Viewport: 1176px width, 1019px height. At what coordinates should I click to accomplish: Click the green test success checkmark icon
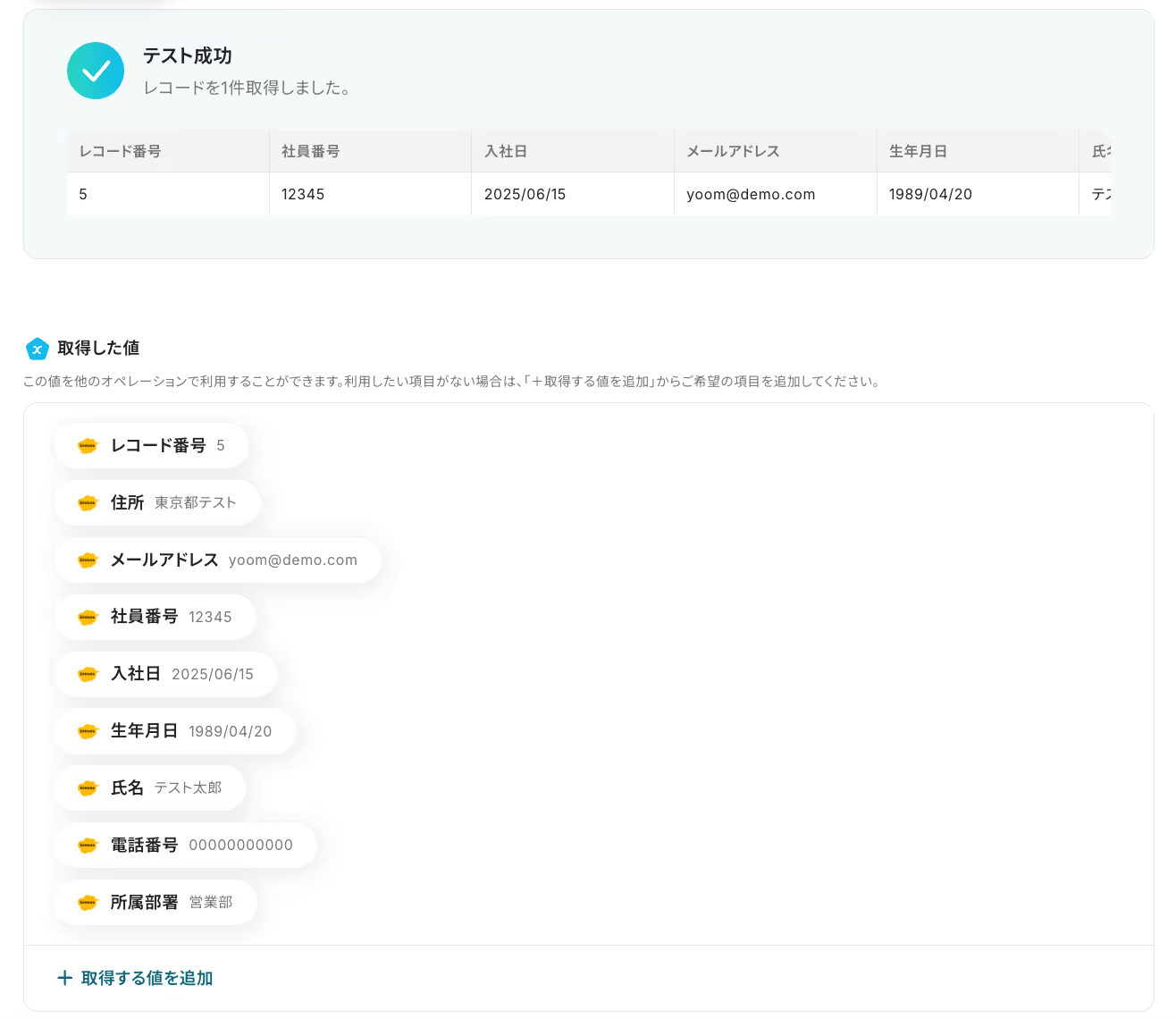click(96, 71)
